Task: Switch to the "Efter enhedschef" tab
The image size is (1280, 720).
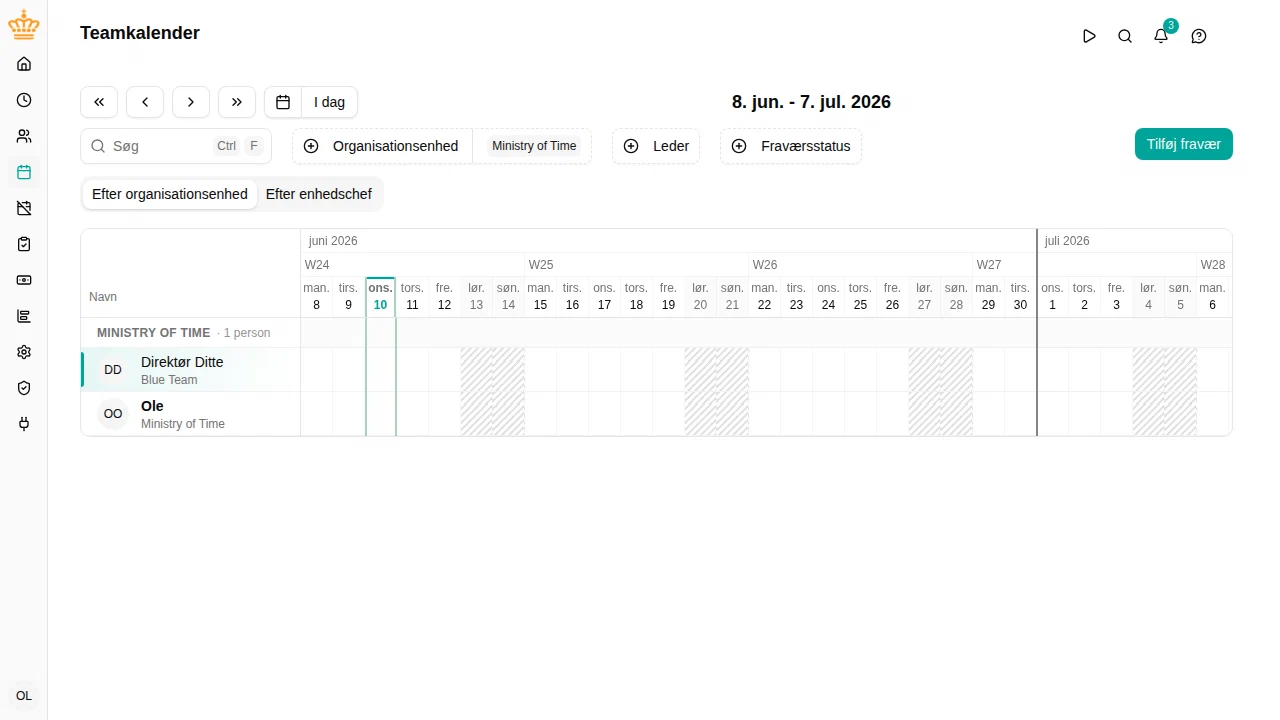Action: click(x=319, y=194)
